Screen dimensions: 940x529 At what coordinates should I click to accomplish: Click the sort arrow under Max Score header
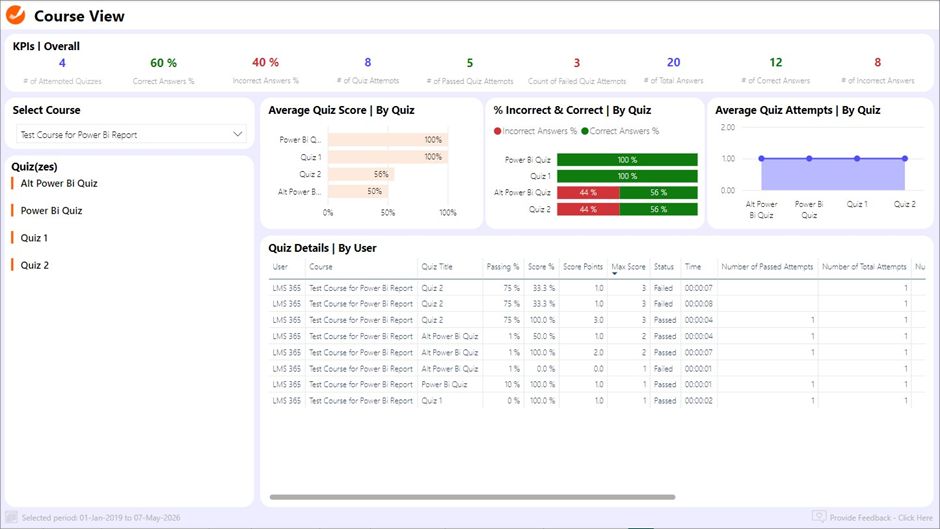click(614, 274)
